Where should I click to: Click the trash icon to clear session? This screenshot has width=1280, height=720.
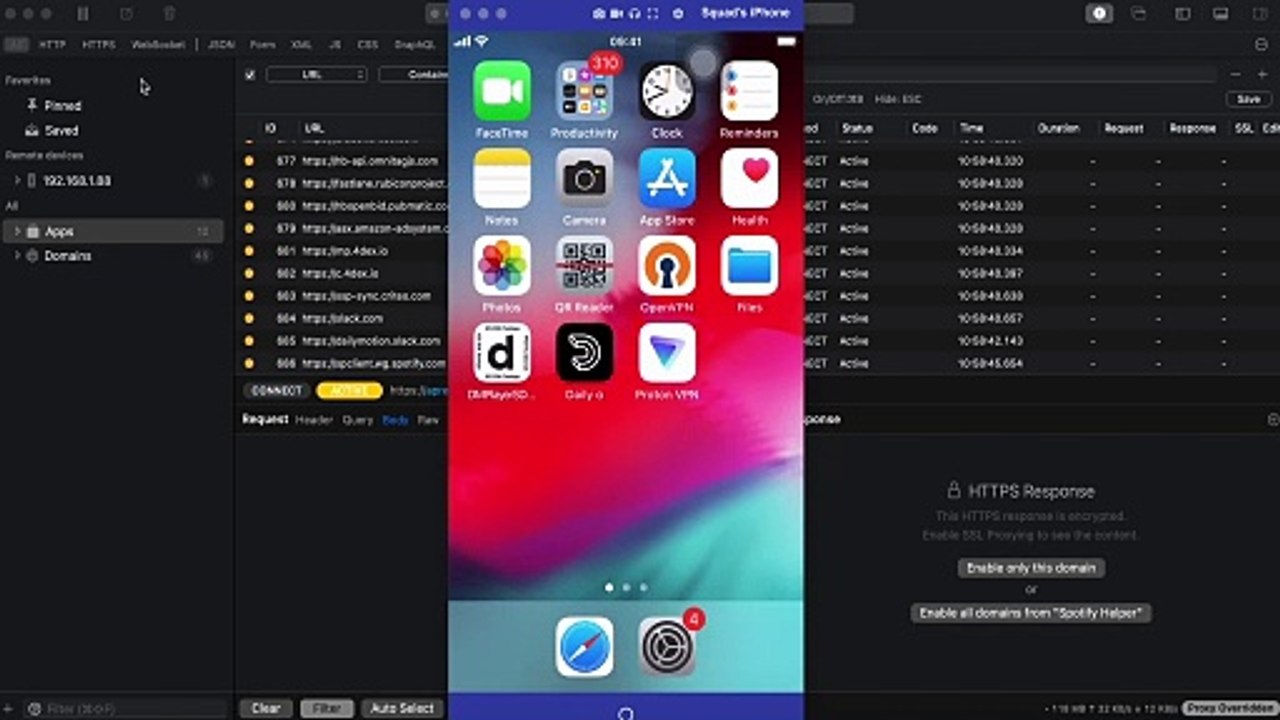[x=169, y=14]
